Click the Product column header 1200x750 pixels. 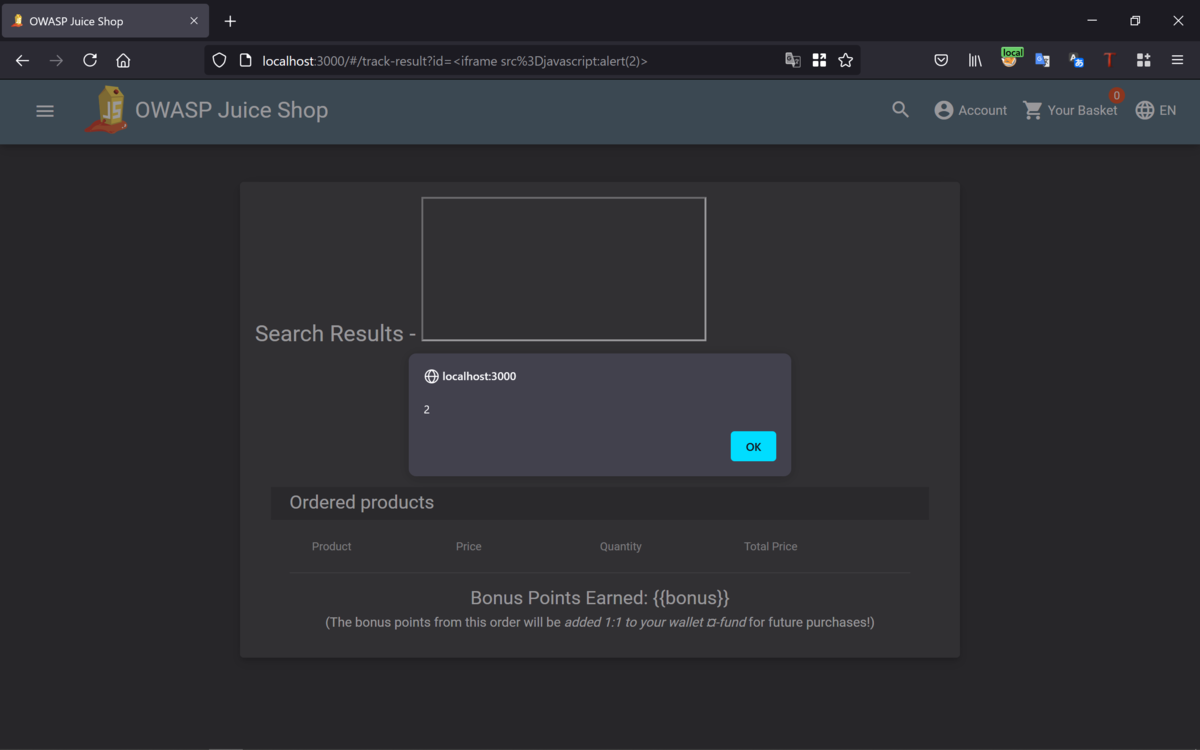[x=332, y=546]
